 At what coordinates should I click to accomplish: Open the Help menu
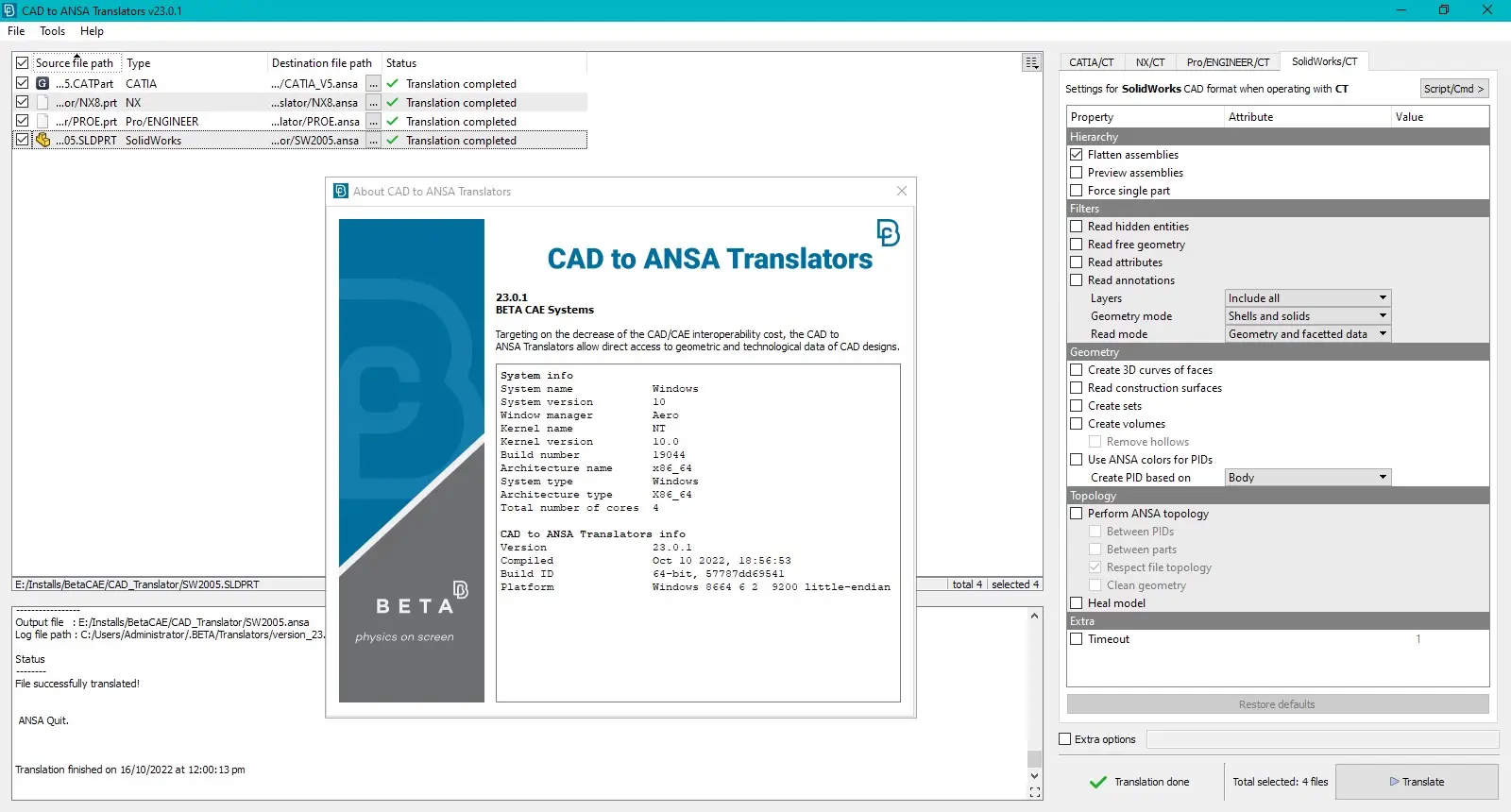[x=92, y=31]
